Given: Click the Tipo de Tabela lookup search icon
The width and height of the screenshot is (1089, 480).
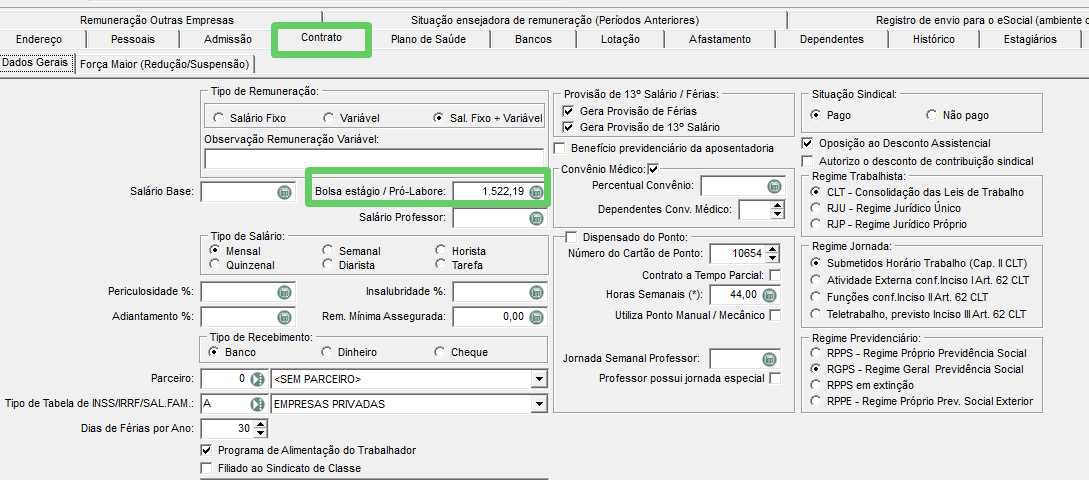Looking at the screenshot, I should (258, 404).
